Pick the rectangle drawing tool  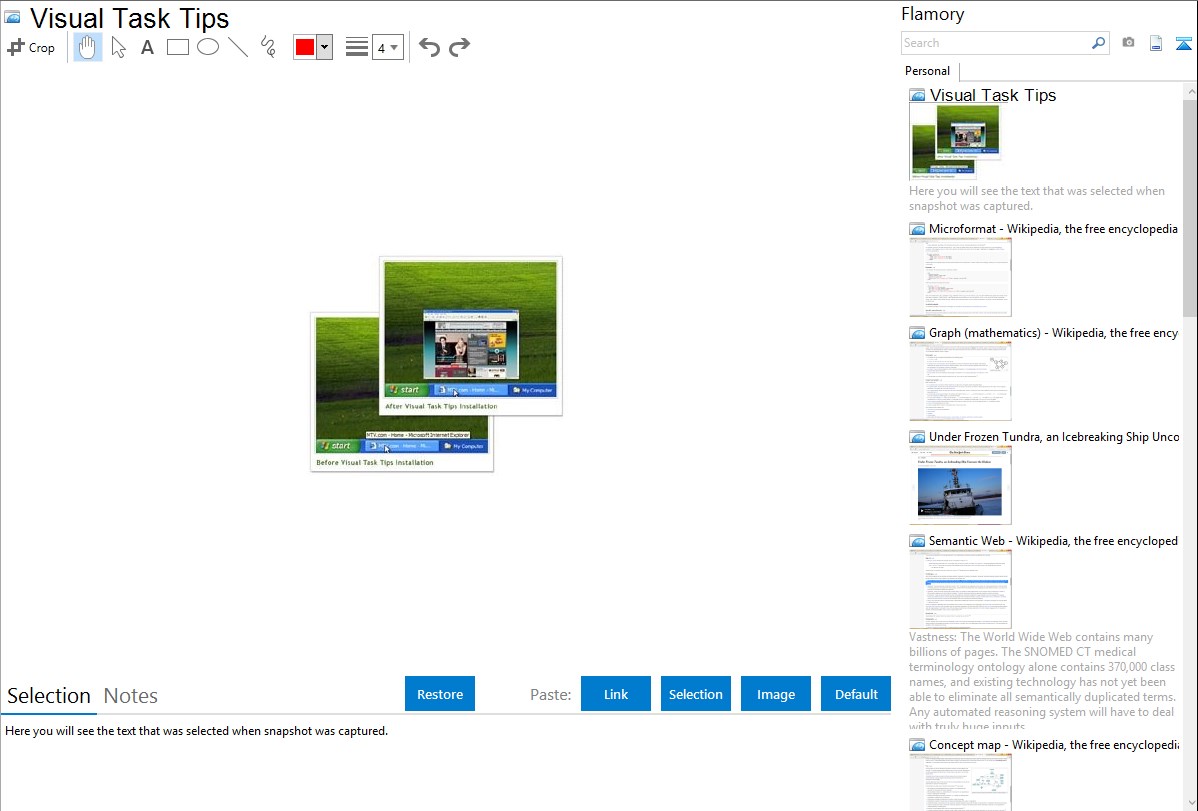pyautogui.click(x=177, y=47)
